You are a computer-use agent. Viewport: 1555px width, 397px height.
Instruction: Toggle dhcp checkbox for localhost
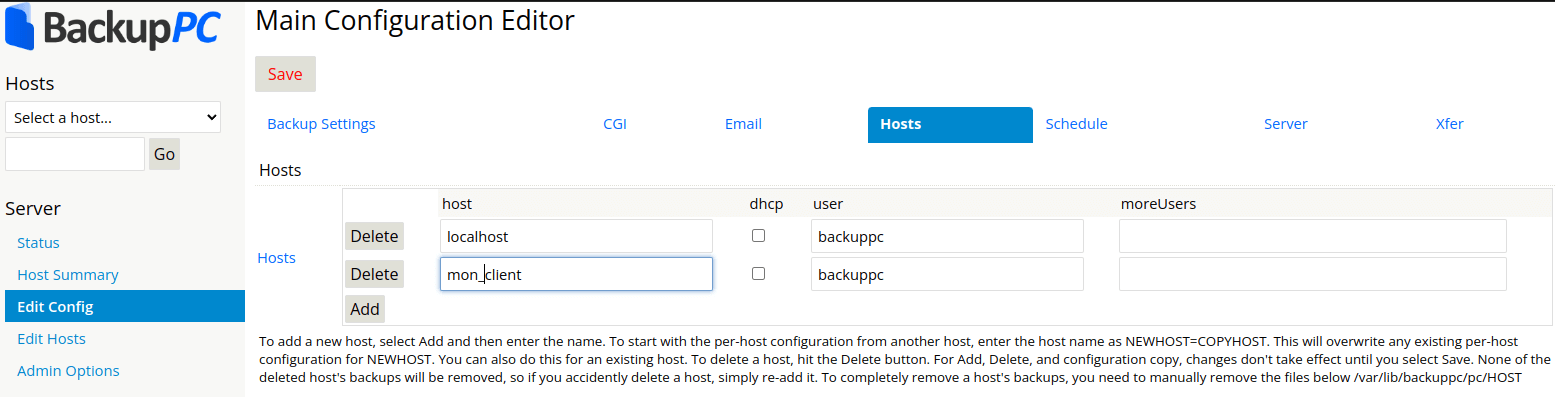click(x=758, y=236)
